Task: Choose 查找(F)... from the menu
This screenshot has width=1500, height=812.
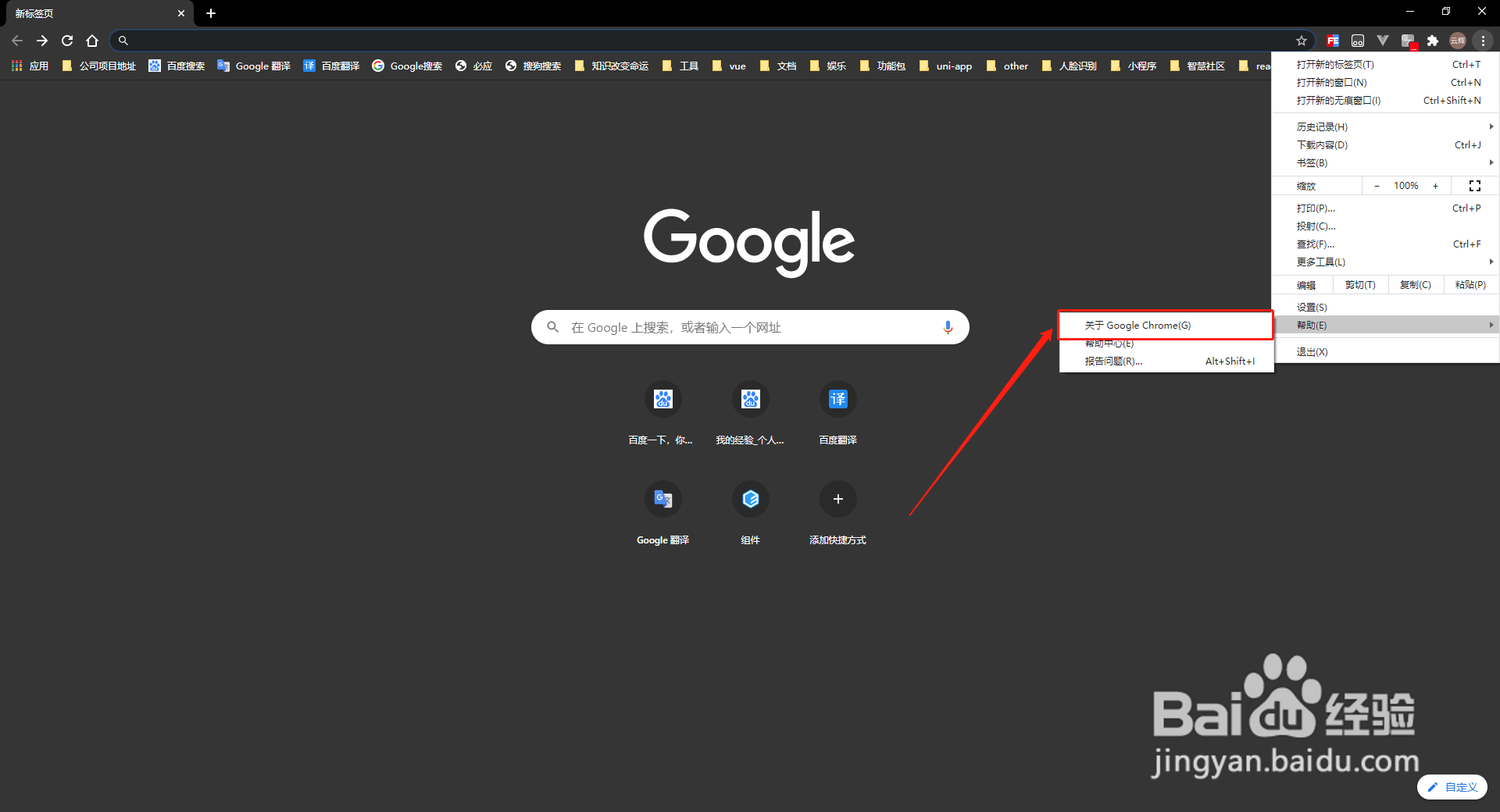Action: (x=1385, y=244)
